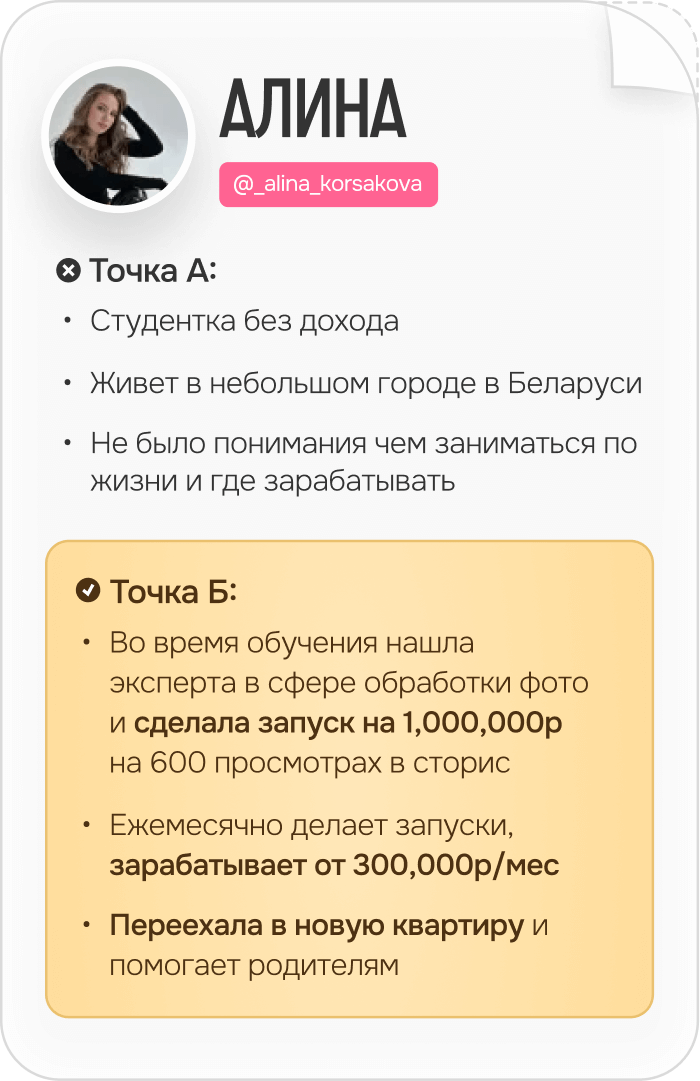The width and height of the screenshot is (700, 1081).
Task: Open the @_alina_korsakova handle badge
Action: [x=328, y=184]
